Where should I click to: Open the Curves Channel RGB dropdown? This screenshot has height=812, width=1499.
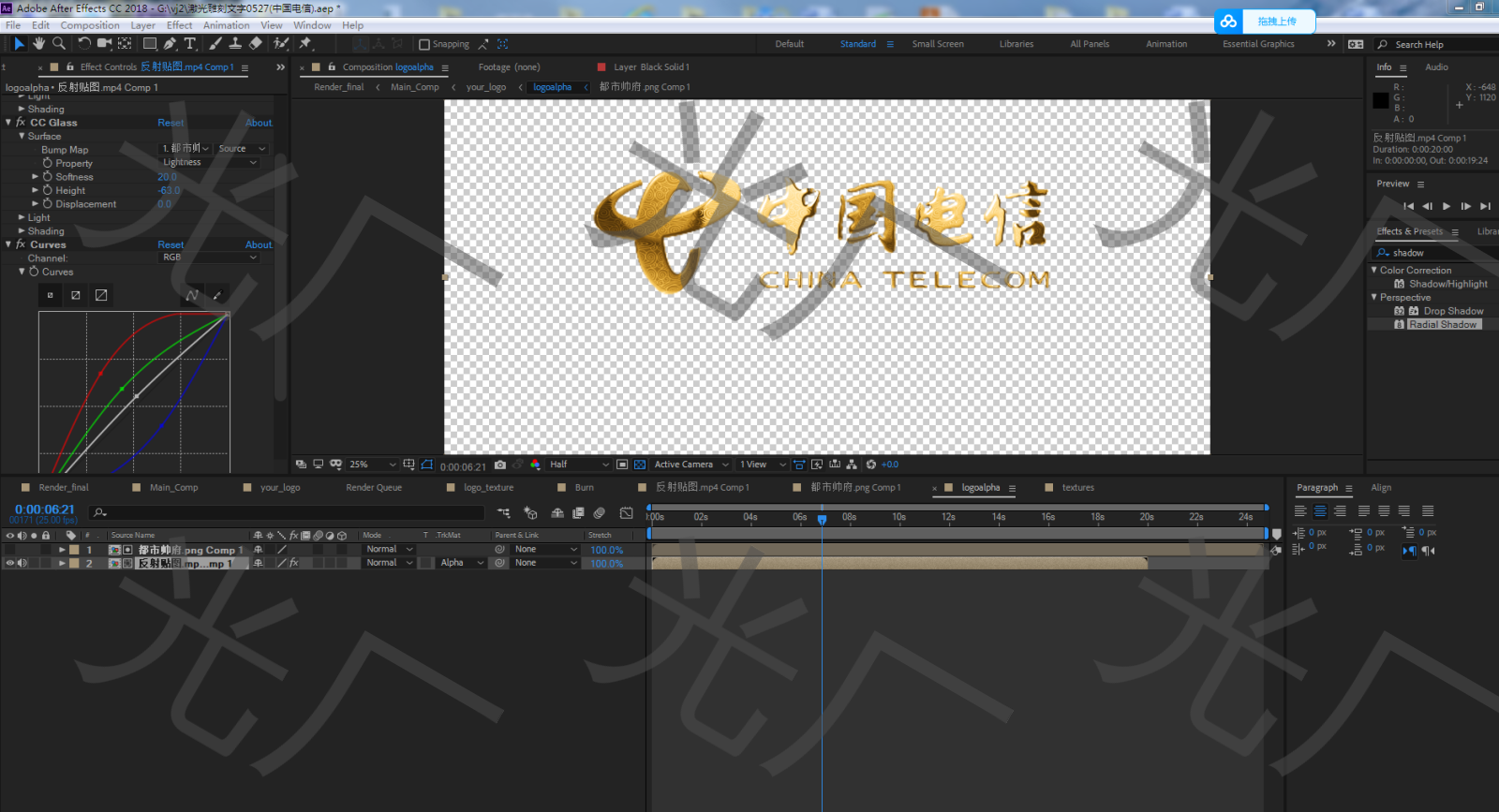(x=209, y=258)
